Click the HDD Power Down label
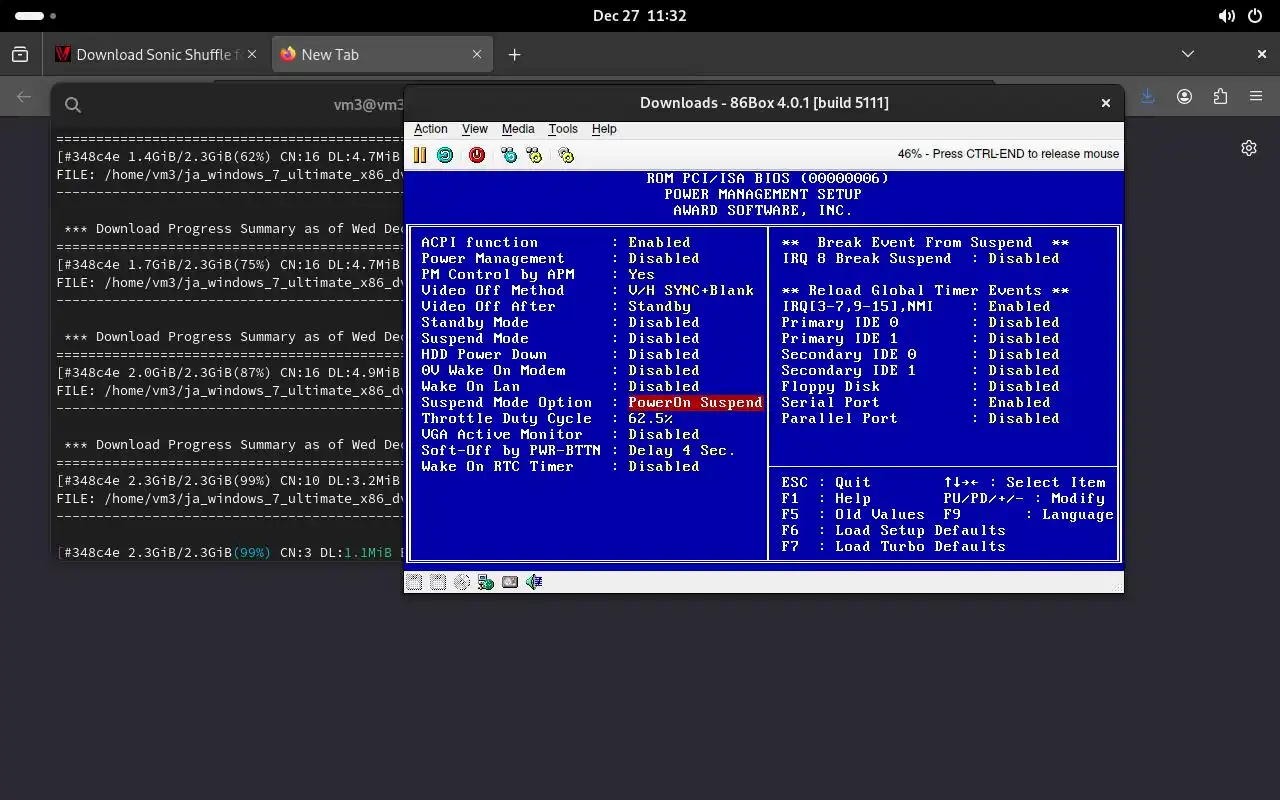This screenshot has height=800, width=1280. [484, 355]
